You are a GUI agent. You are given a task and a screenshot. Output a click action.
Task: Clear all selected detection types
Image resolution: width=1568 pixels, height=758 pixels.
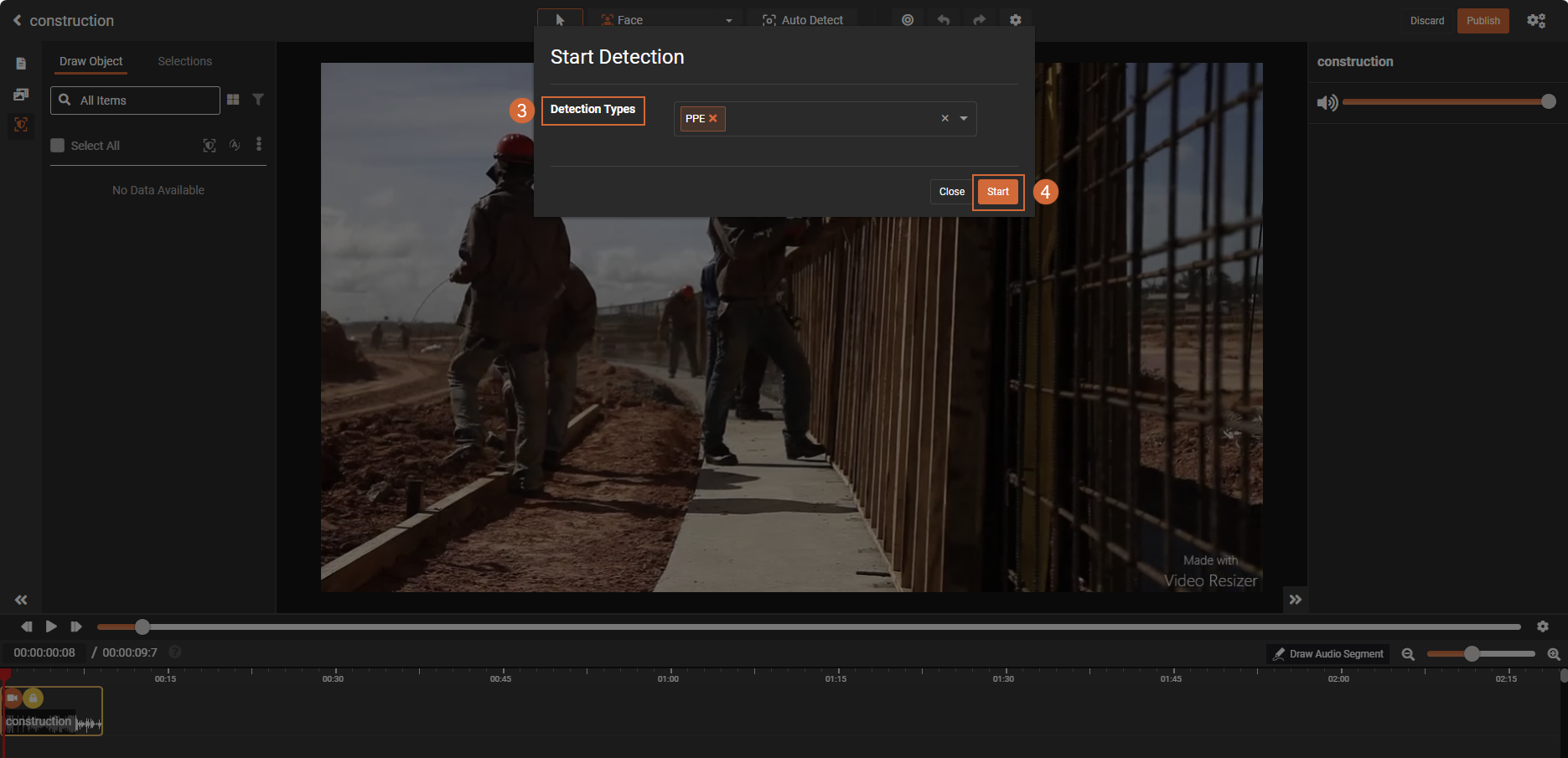[944, 119]
